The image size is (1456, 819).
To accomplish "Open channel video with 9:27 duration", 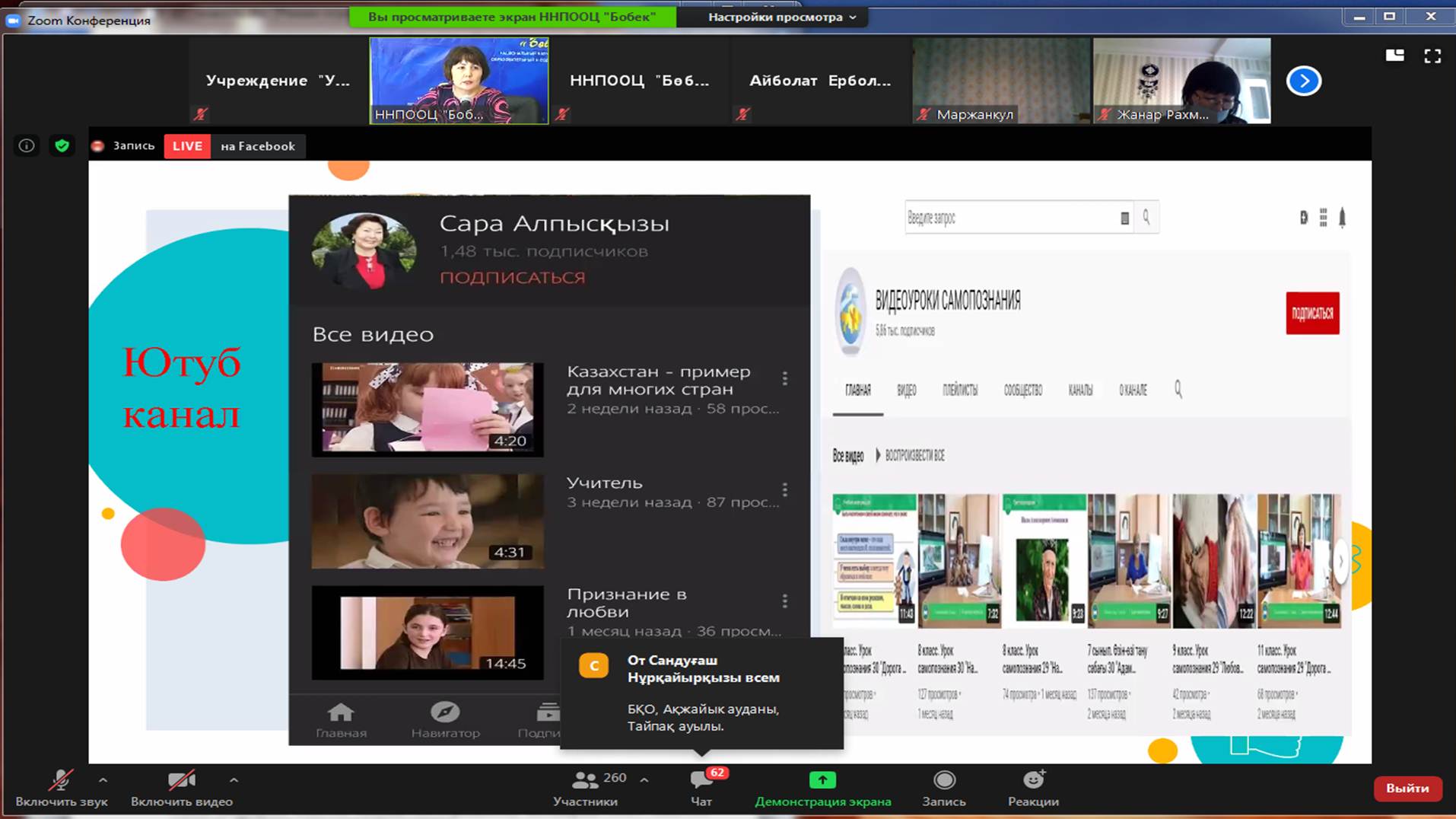I will pos(1129,561).
